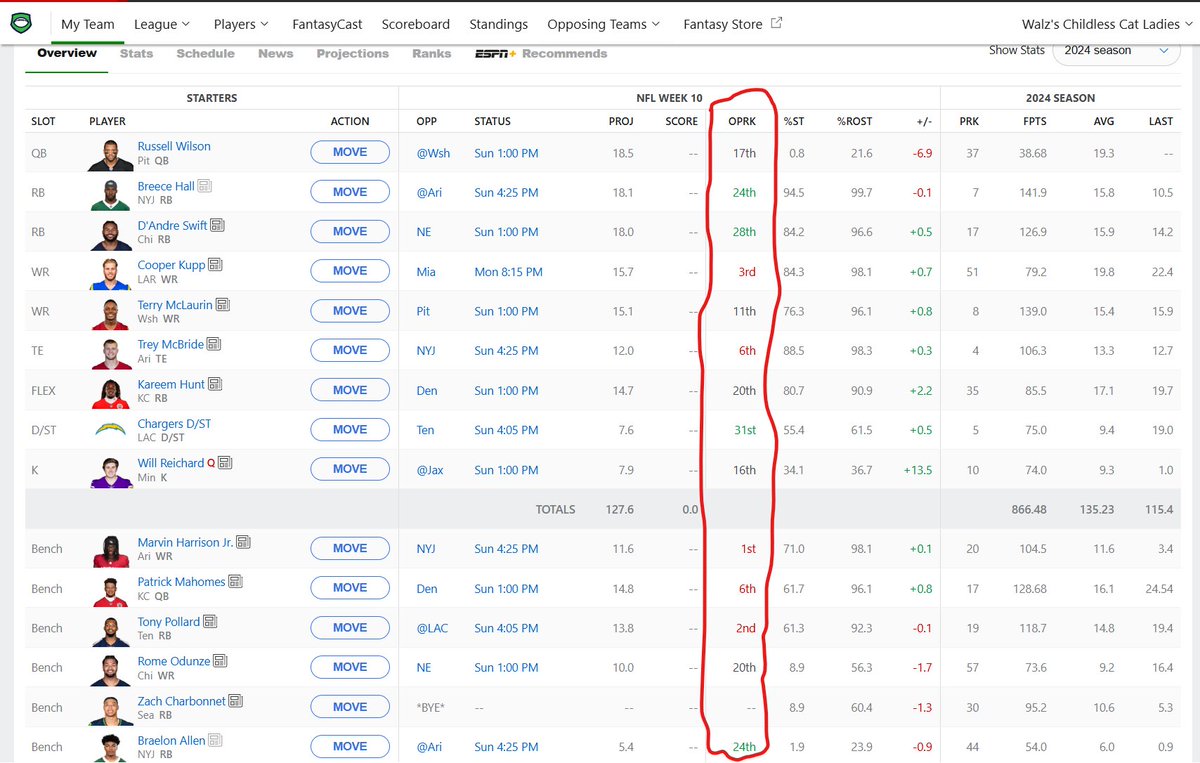Expand the Opposing Teams dropdown
This screenshot has height=763, width=1200.
point(603,24)
